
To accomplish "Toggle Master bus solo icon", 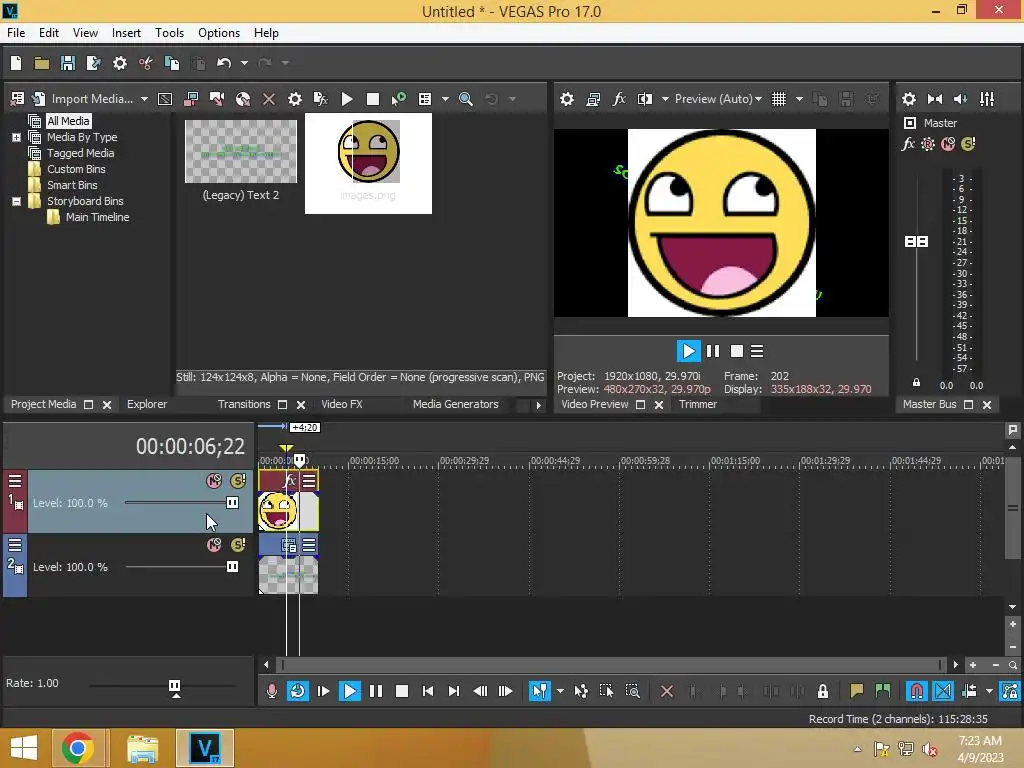I will coord(968,144).
